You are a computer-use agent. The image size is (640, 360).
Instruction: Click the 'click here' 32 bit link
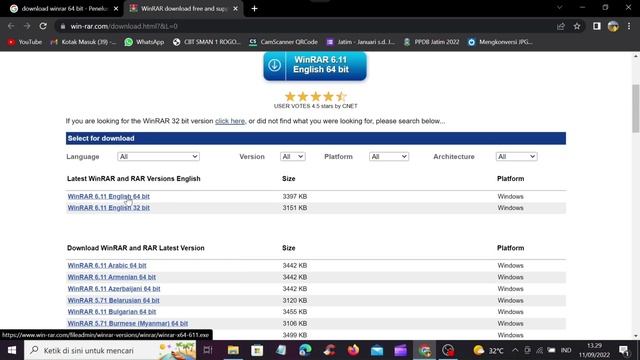pyautogui.click(x=230, y=121)
